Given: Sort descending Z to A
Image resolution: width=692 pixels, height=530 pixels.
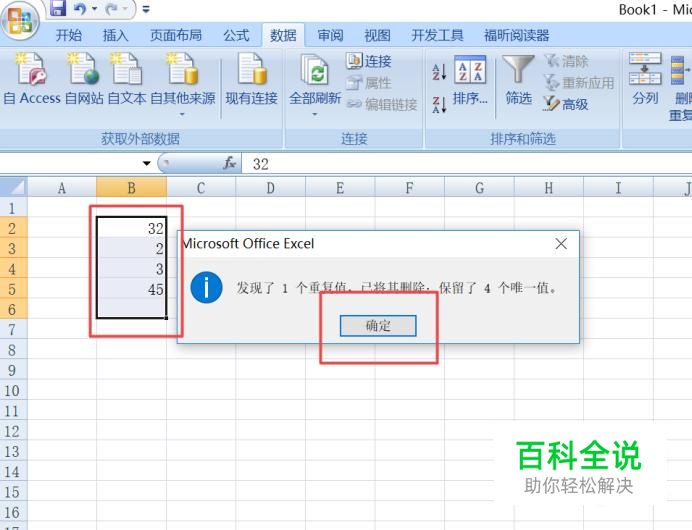Looking at the screenshot, I should (439, 105).
